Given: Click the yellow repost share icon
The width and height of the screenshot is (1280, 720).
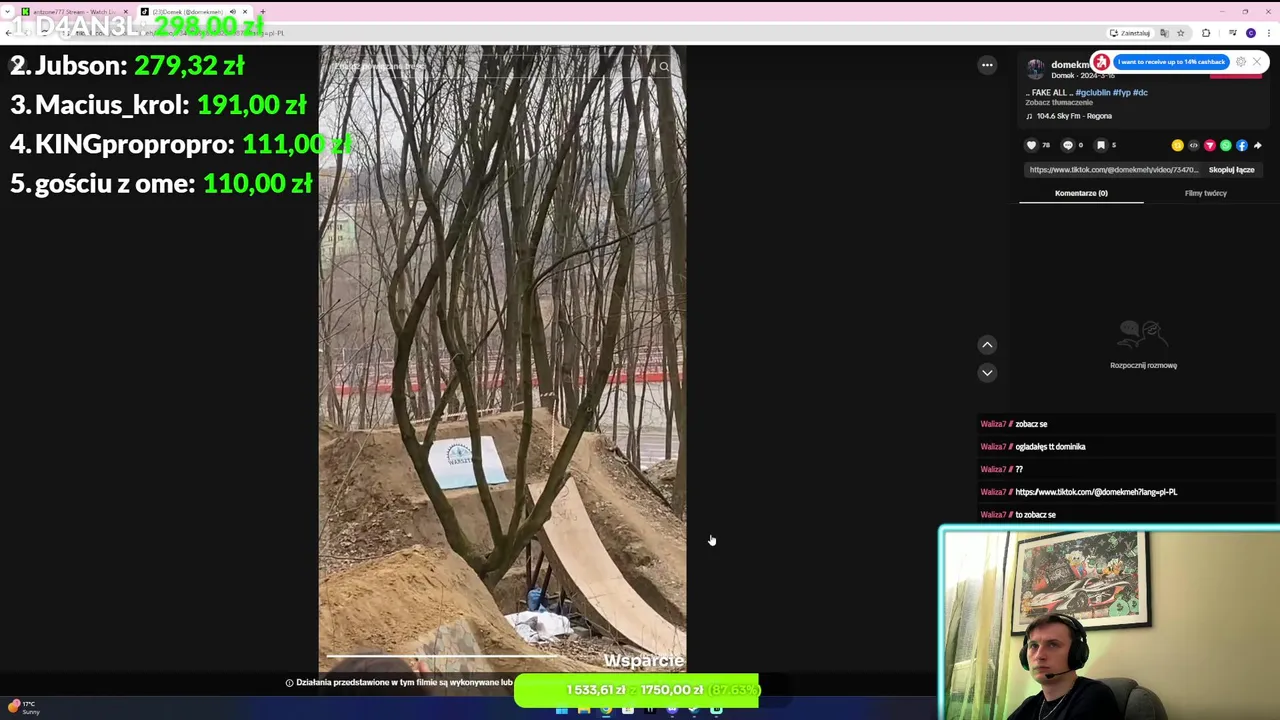Looking at the screenshot, I should (x=1177, y=145).
